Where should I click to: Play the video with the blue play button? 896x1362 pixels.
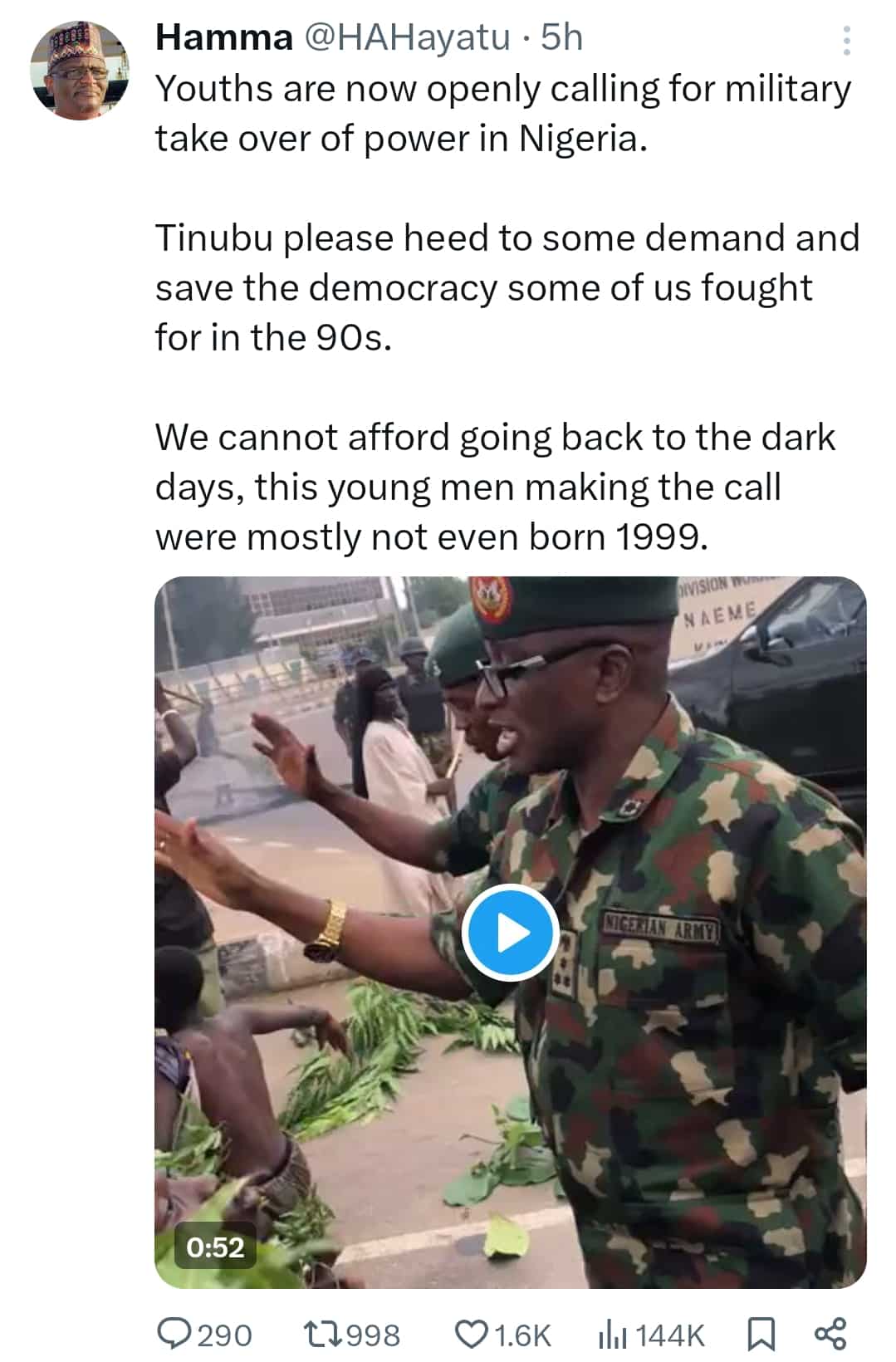[509, 933]
